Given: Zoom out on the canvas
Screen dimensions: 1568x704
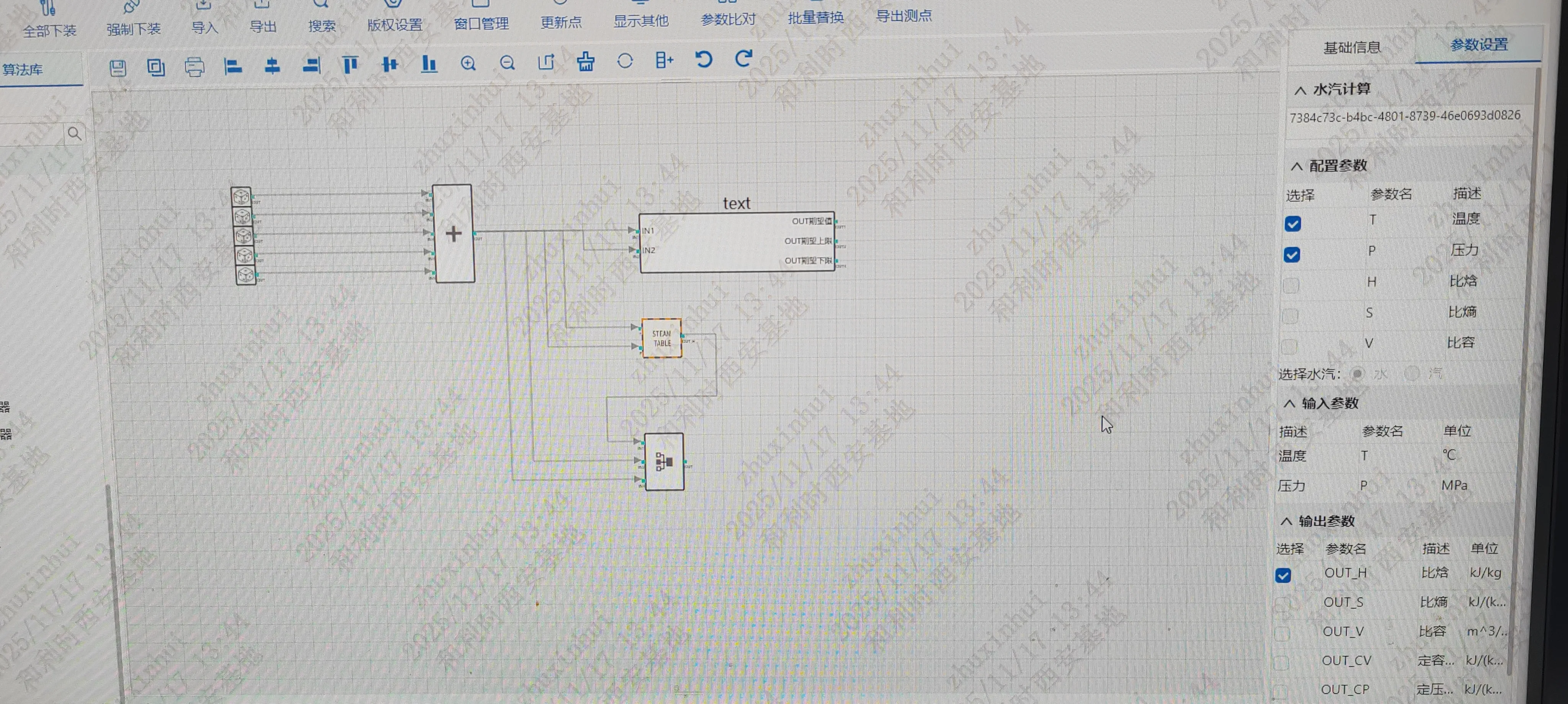Looking at the screenshot, I should pyautogui.click(x=507, y=63).
